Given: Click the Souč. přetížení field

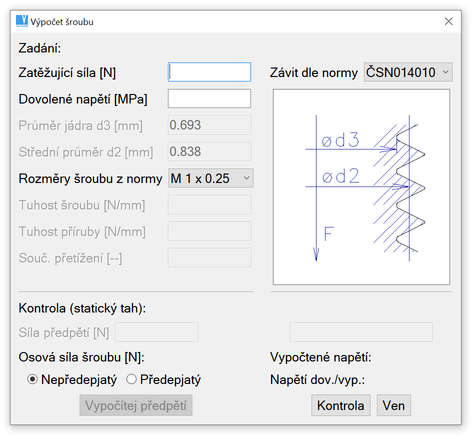Looking at the screenshot, I should click(x=209, y=258).
